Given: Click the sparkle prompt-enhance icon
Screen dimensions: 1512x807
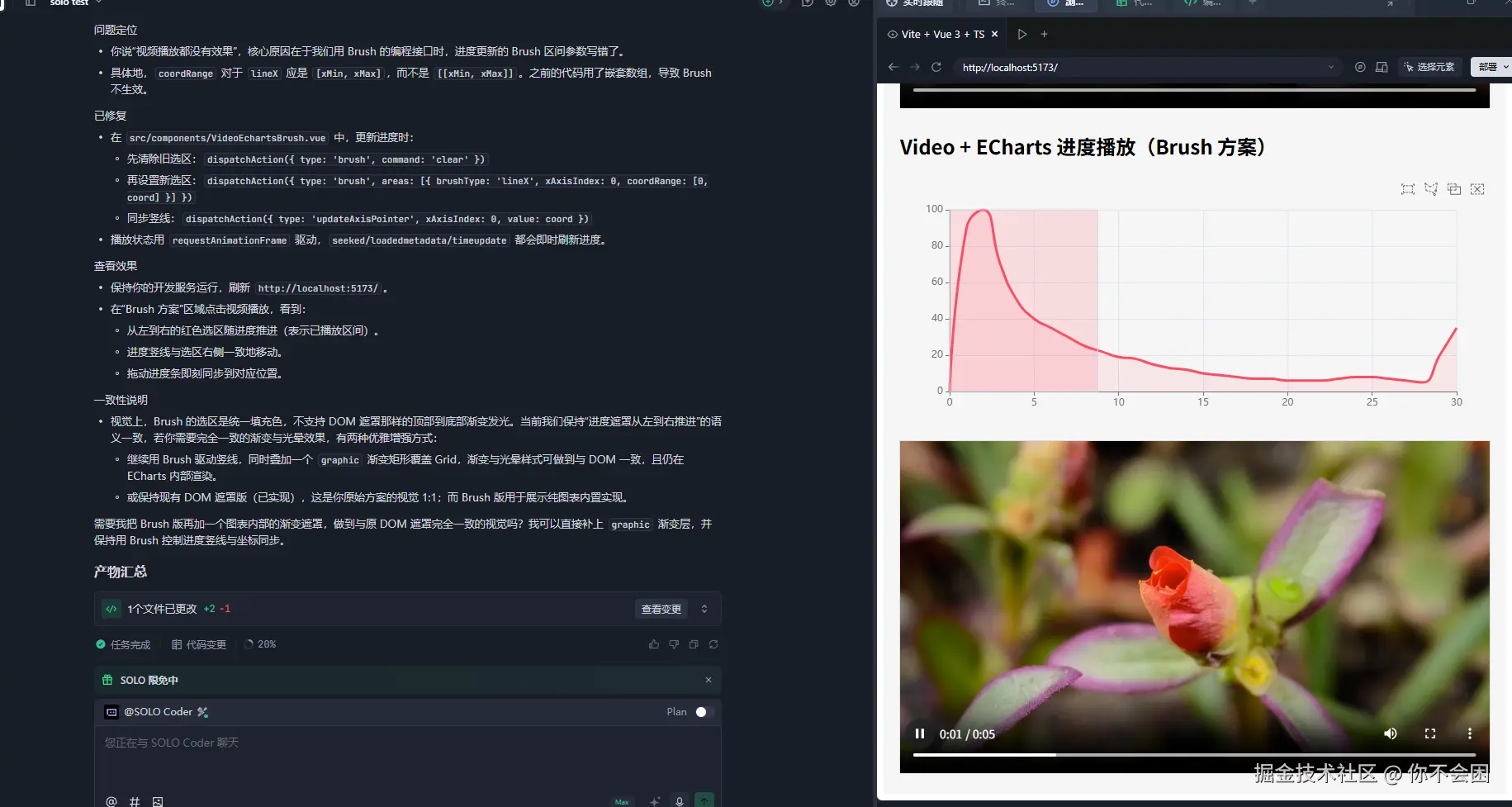Looking at the screenshot, I should pos(655,801).
